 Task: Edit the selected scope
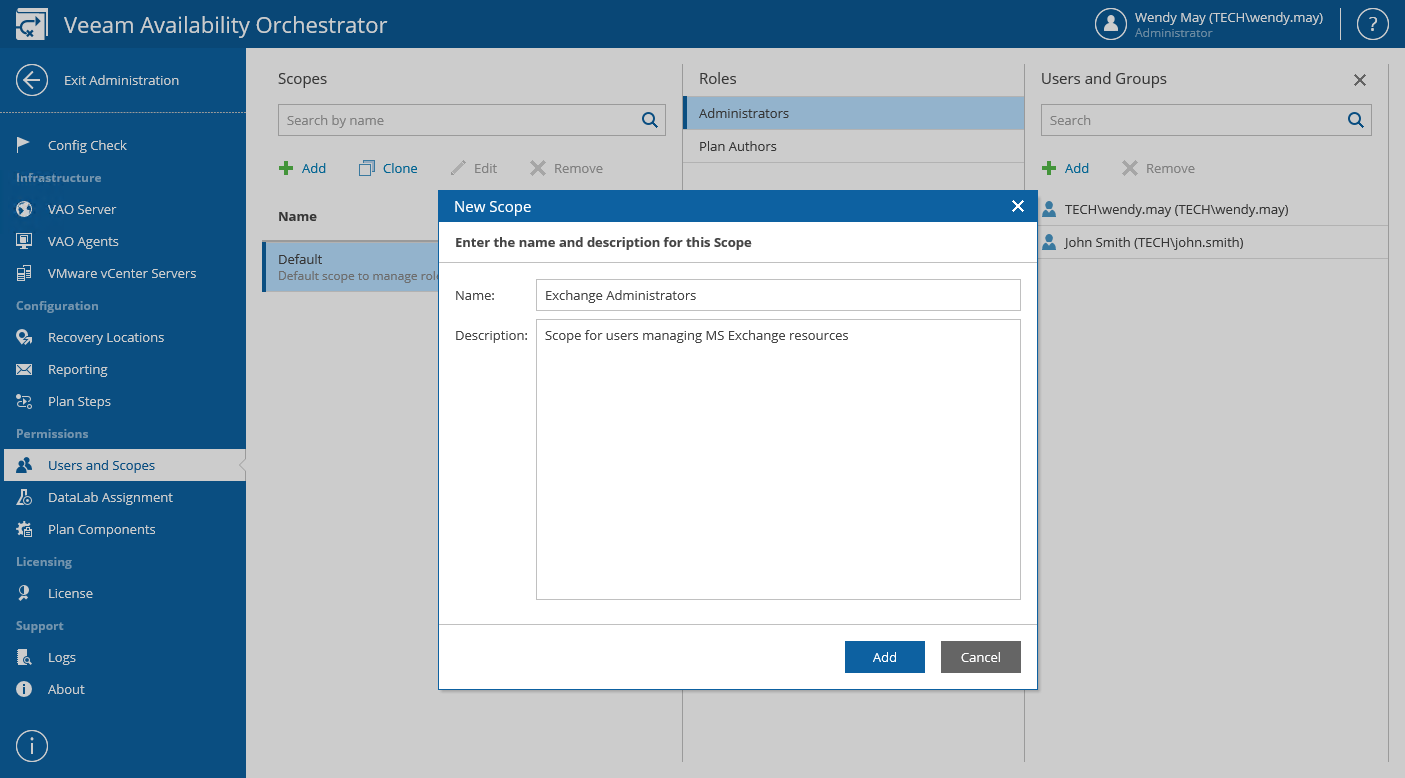tap(474, 168)
